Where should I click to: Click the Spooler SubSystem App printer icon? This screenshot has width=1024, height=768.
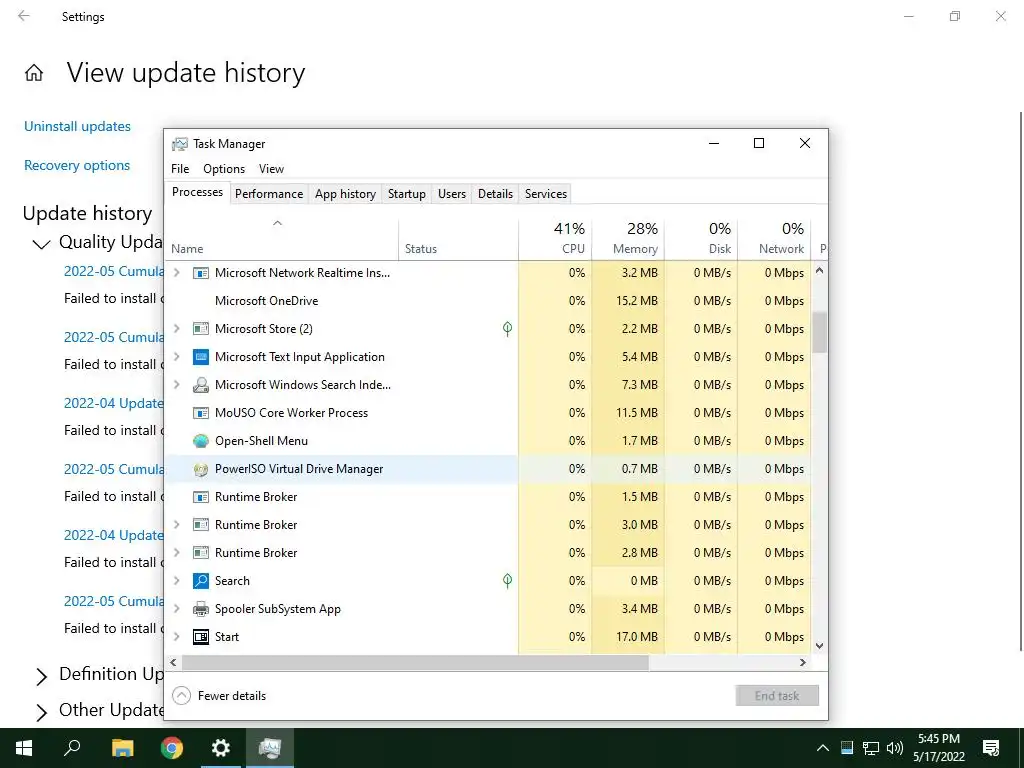(x=200, y=609)
